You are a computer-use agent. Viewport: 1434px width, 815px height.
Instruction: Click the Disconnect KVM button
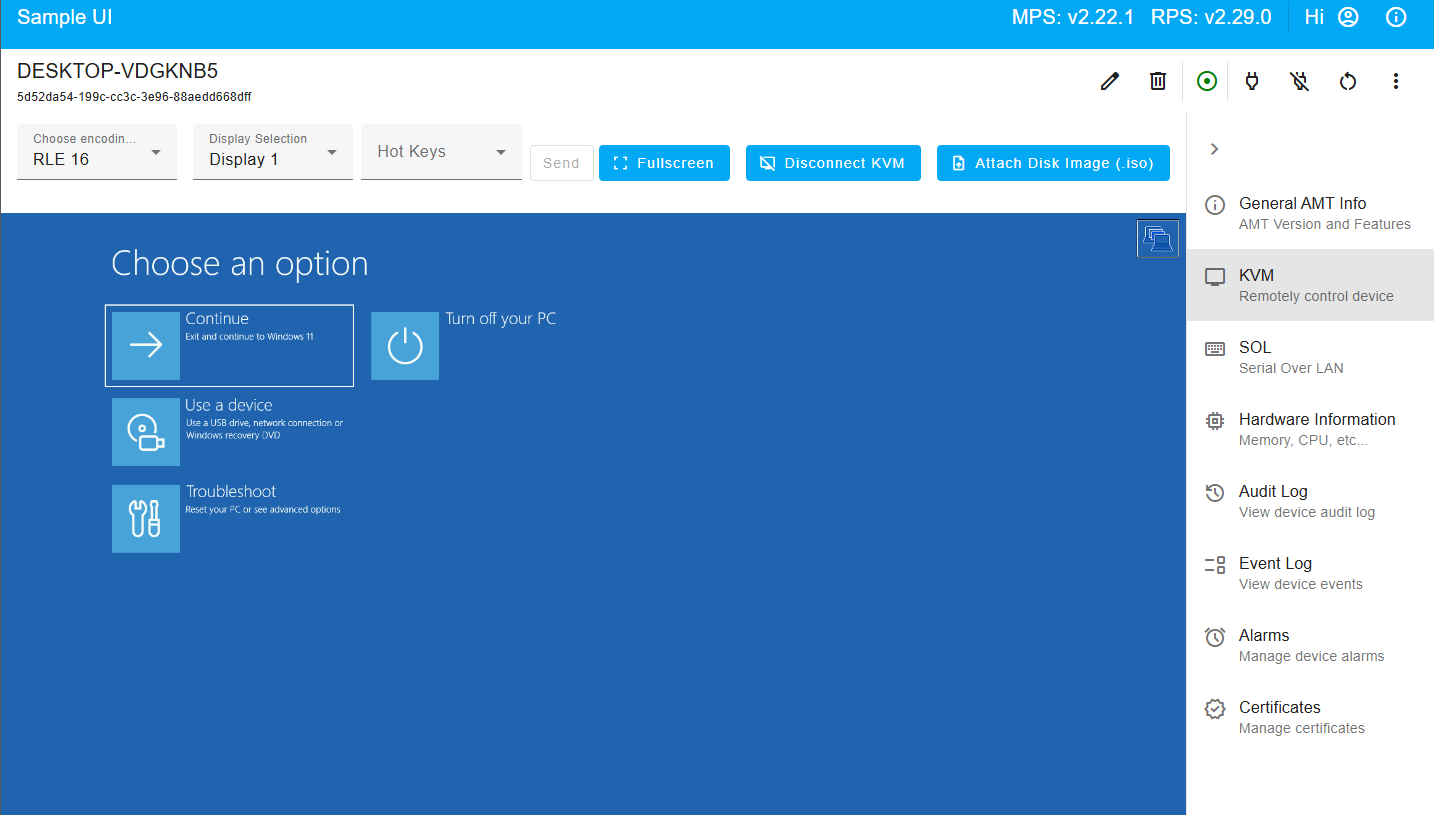point(832,163)
